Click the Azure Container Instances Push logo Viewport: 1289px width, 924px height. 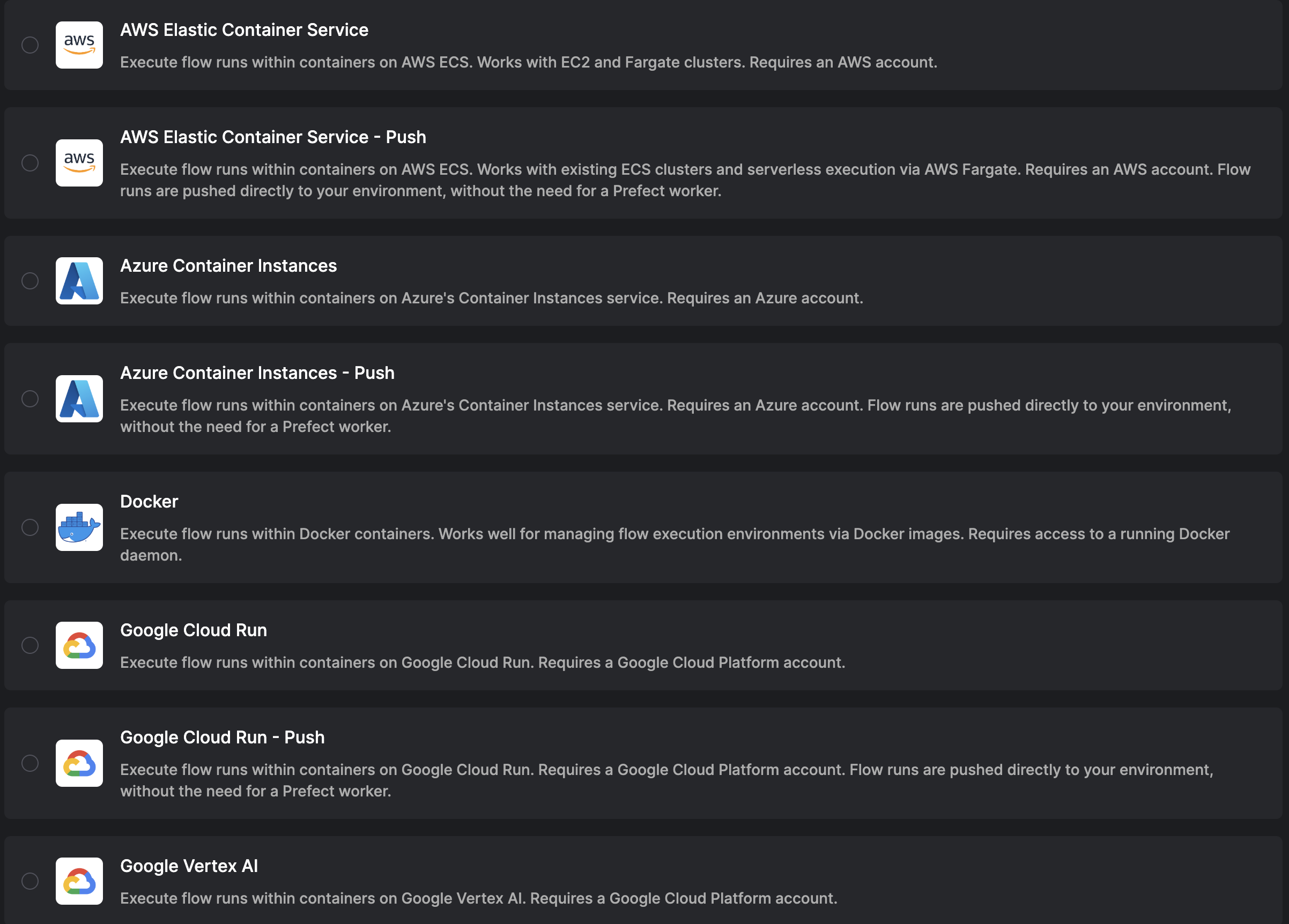click(x=79, y=399)
